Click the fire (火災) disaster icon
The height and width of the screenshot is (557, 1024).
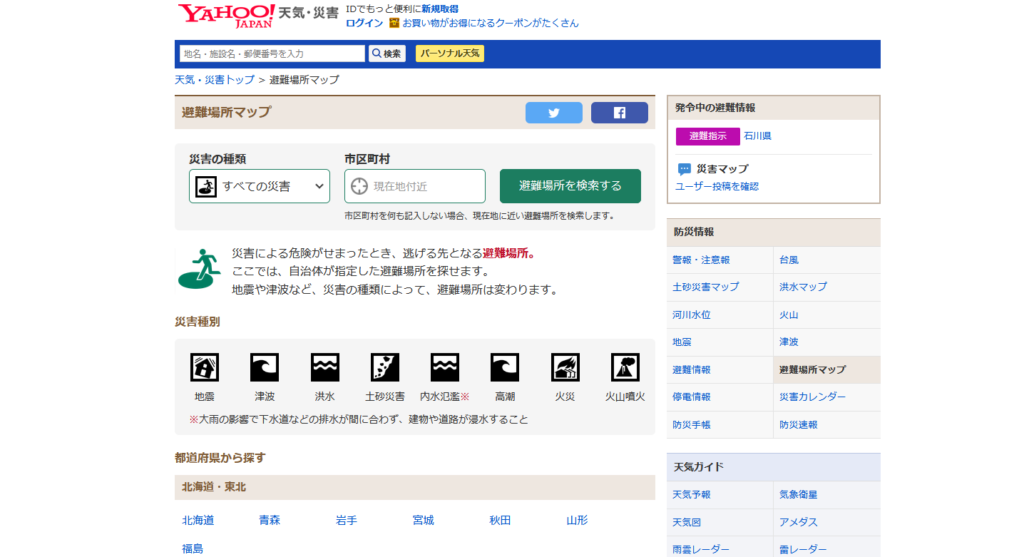point(564,367)
